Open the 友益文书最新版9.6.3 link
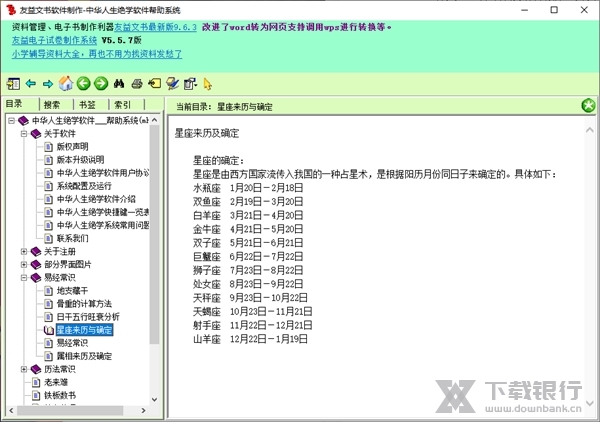This screenshot has height=422, width=600. click(155, 27)
